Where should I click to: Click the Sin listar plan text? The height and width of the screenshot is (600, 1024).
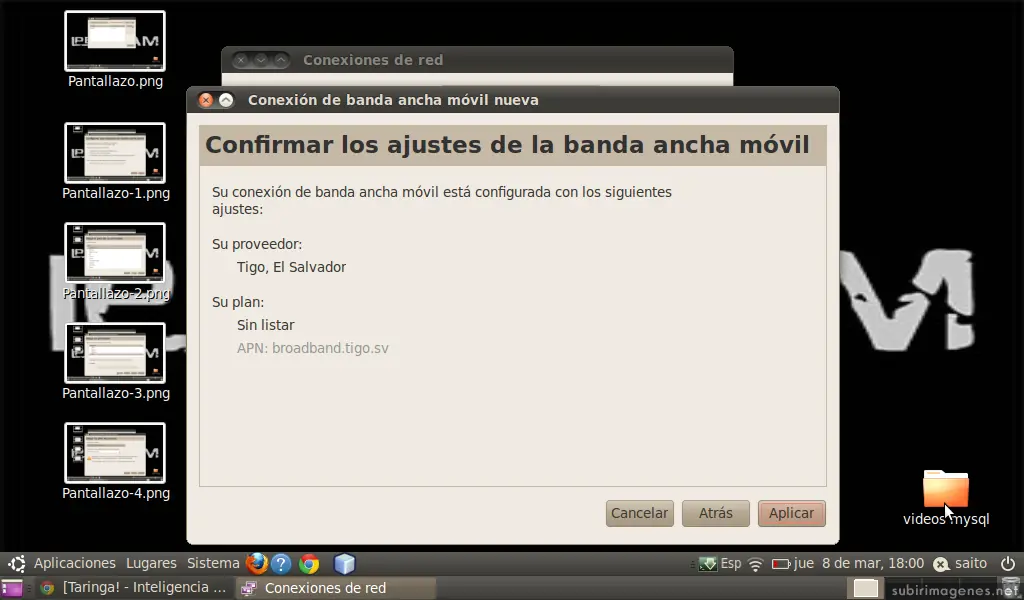(265, 325)
